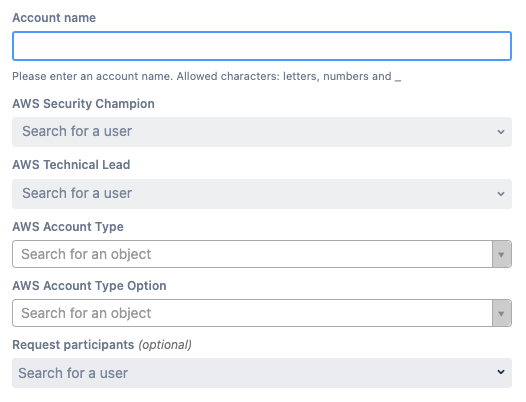The image size is (526, 402).
Task: Open the Request participants user dropdown
Action: (262, 373)
